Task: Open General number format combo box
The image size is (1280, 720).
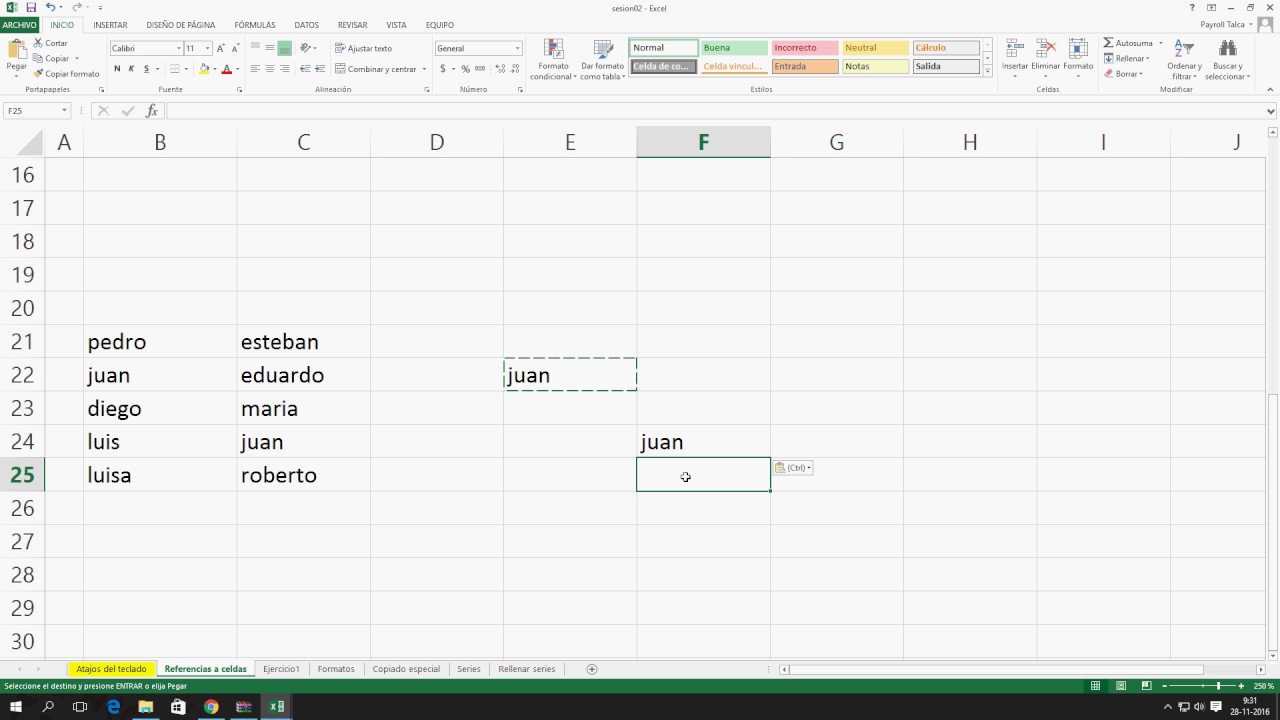Action: 478,48
